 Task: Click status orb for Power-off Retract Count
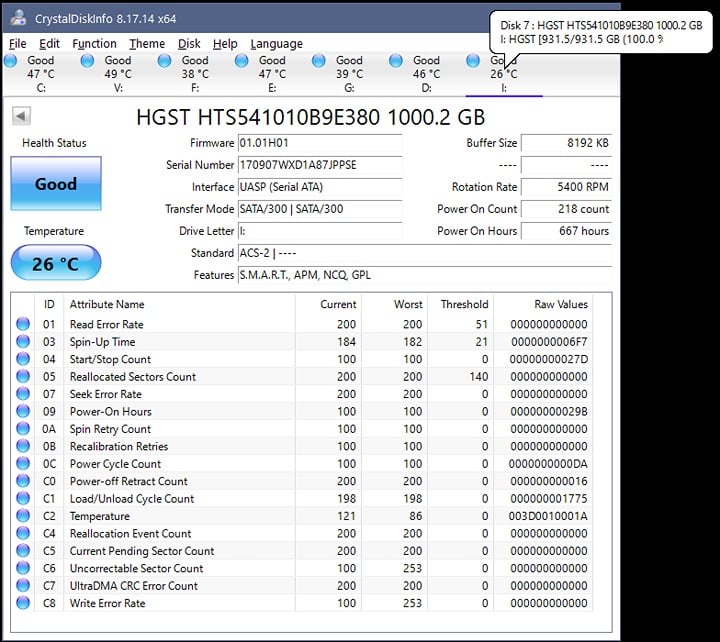click(x=23, y=481)
